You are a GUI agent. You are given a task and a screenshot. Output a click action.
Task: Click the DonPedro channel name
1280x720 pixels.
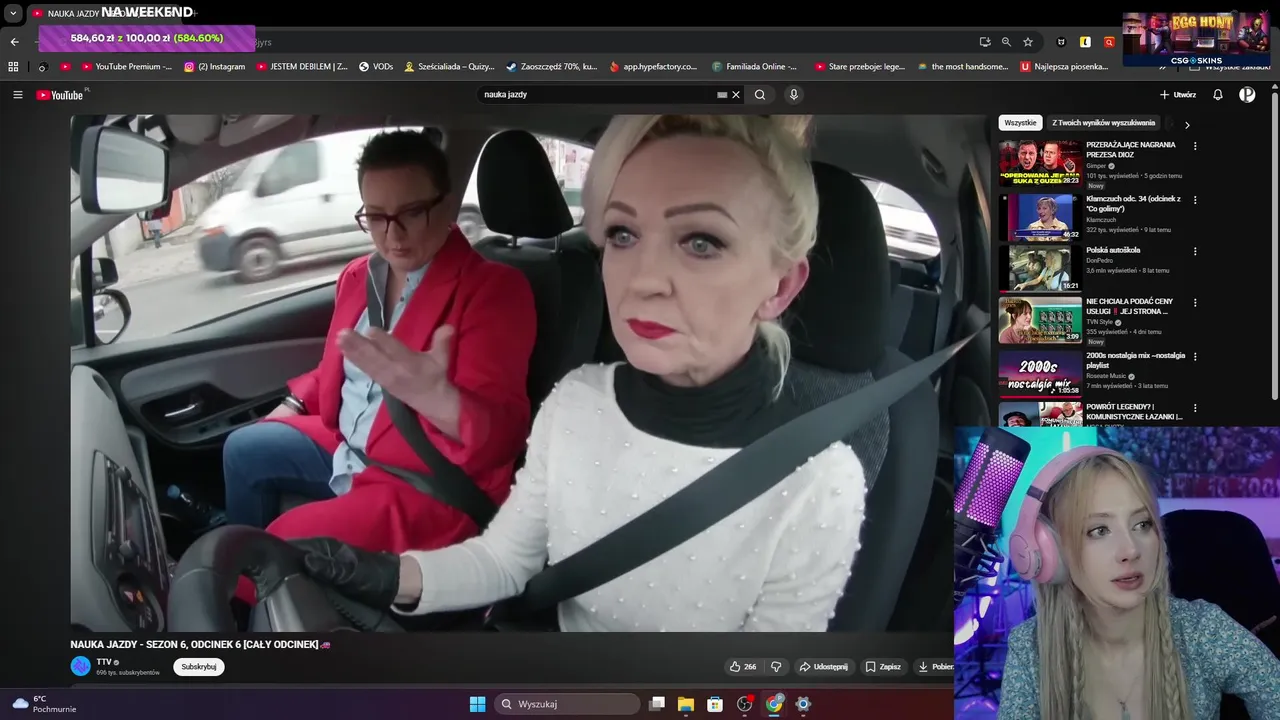(1099, 261)
